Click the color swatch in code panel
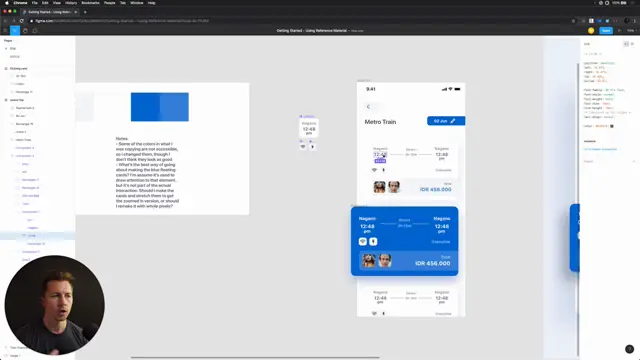This screenshot has height=360, width=640. (x=611, y=126)
